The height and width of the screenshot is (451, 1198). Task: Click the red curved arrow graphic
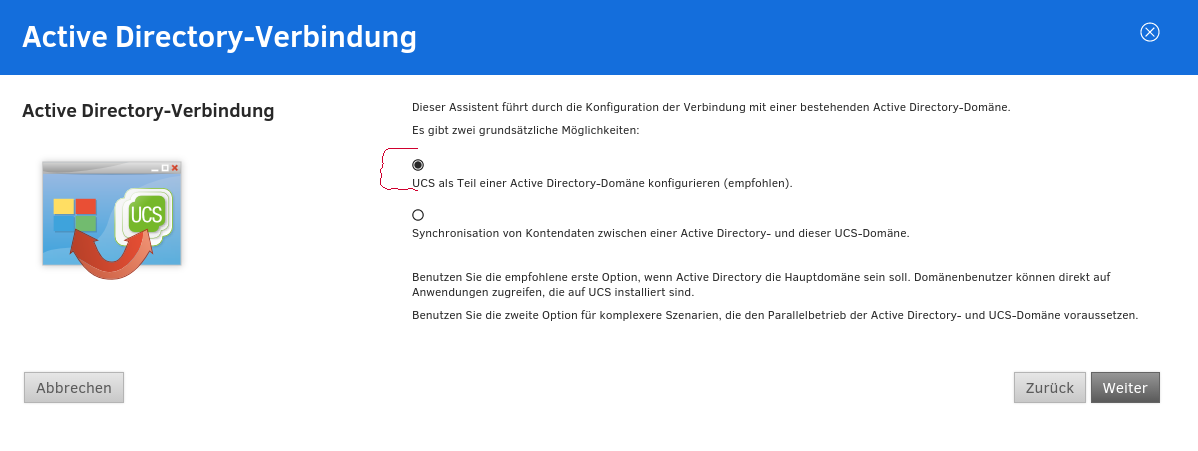(110, 260)
